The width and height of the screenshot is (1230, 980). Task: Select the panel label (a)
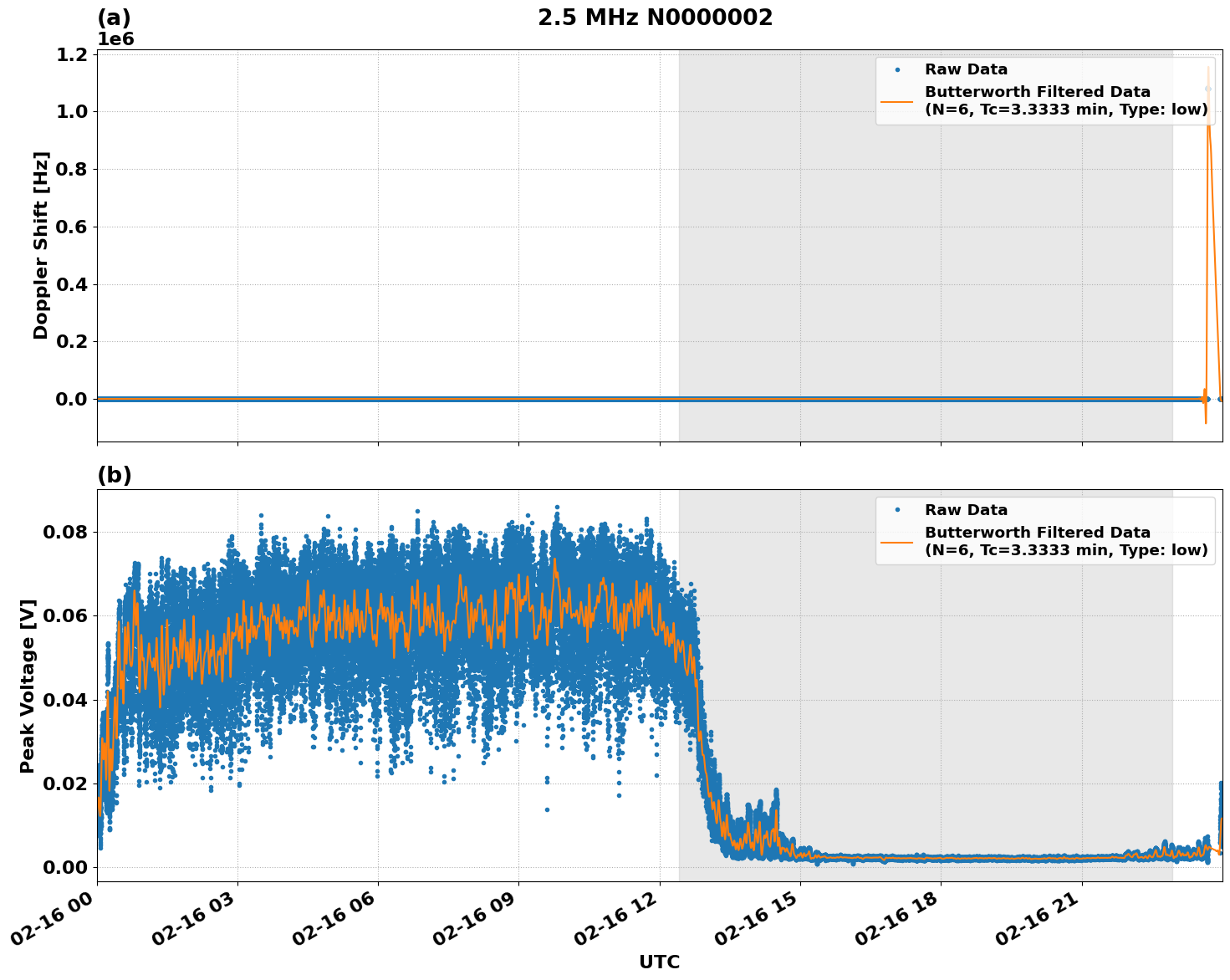pyautogui.click(x=114, y=15)
